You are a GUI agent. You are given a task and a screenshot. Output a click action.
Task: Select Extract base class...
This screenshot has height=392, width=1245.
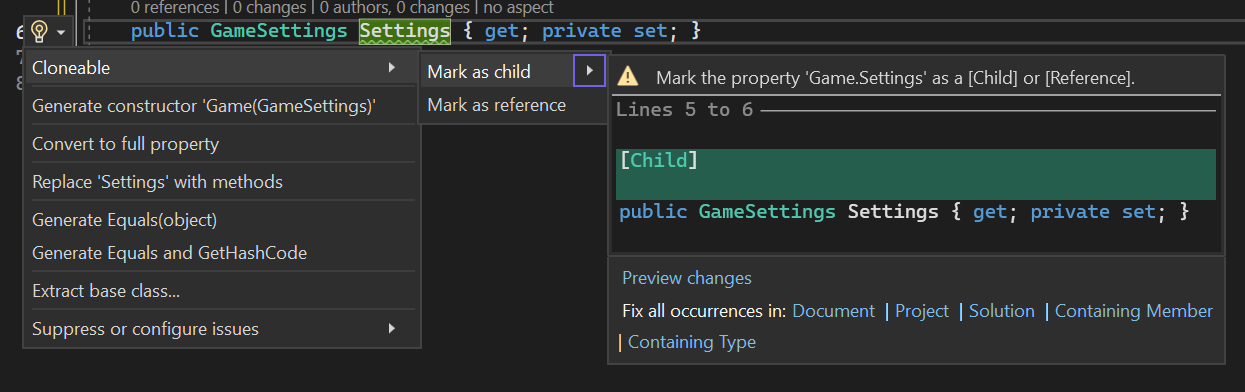point(221,291)
